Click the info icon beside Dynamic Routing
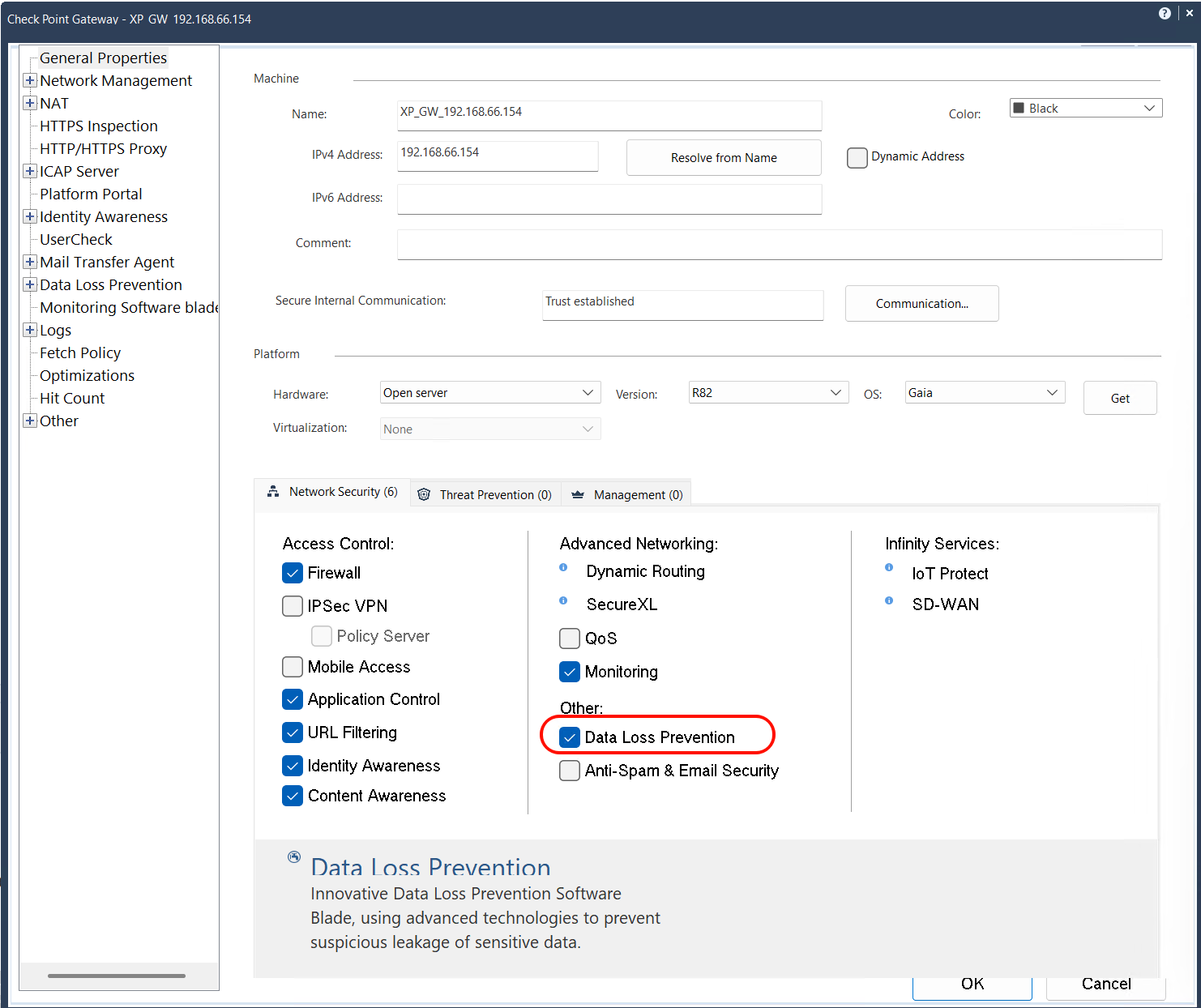1201x1008 pixels. pos(563,568)
